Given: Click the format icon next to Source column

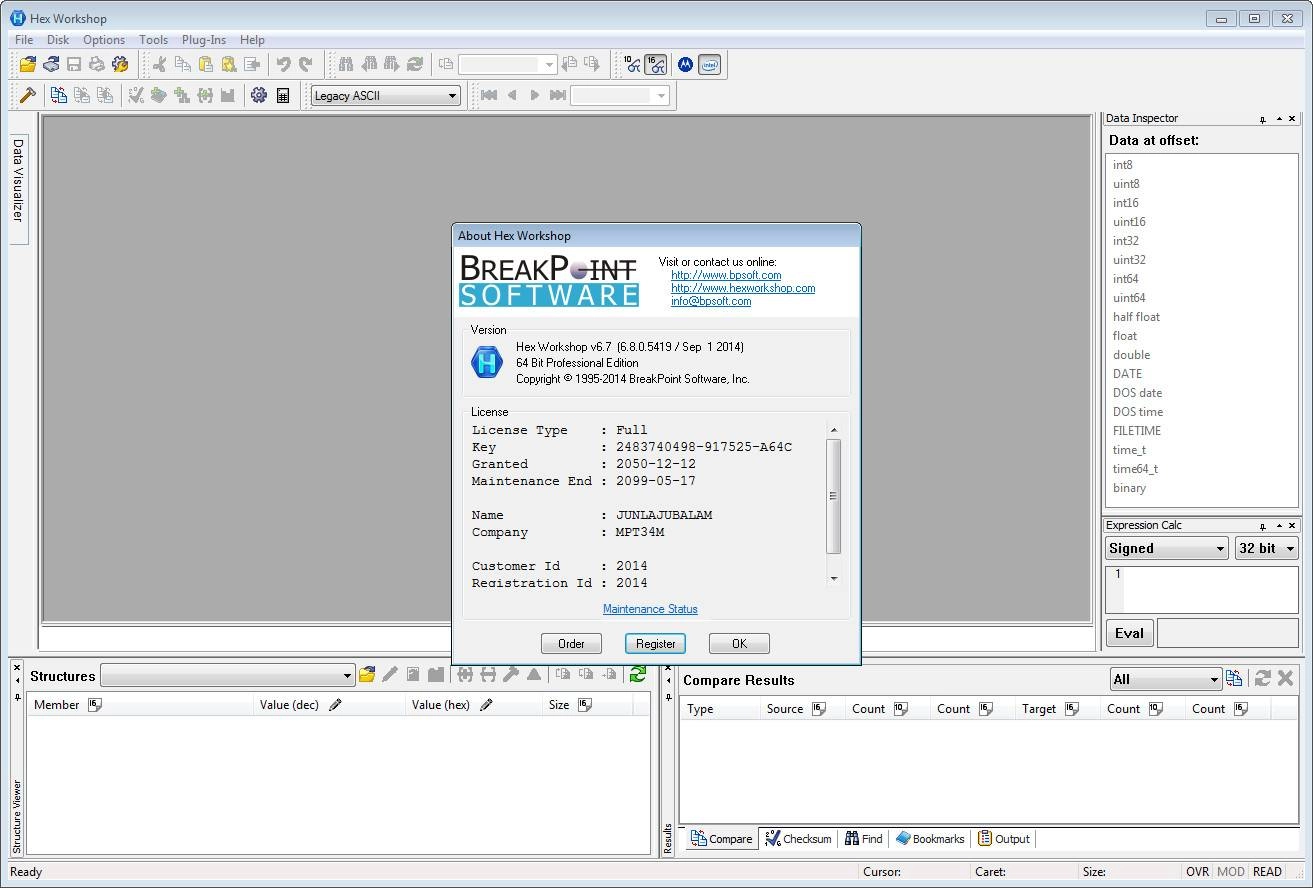Looking at the screenshot, I should tap(819, 709).
